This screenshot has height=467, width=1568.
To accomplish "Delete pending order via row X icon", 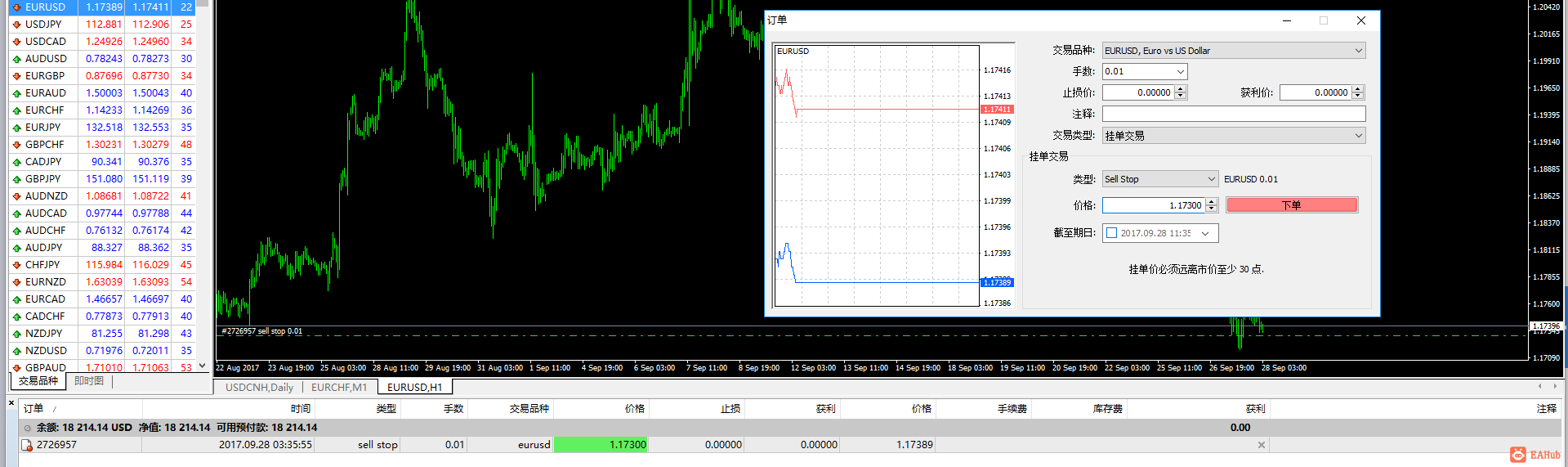I will click(x=1262, y=445).
